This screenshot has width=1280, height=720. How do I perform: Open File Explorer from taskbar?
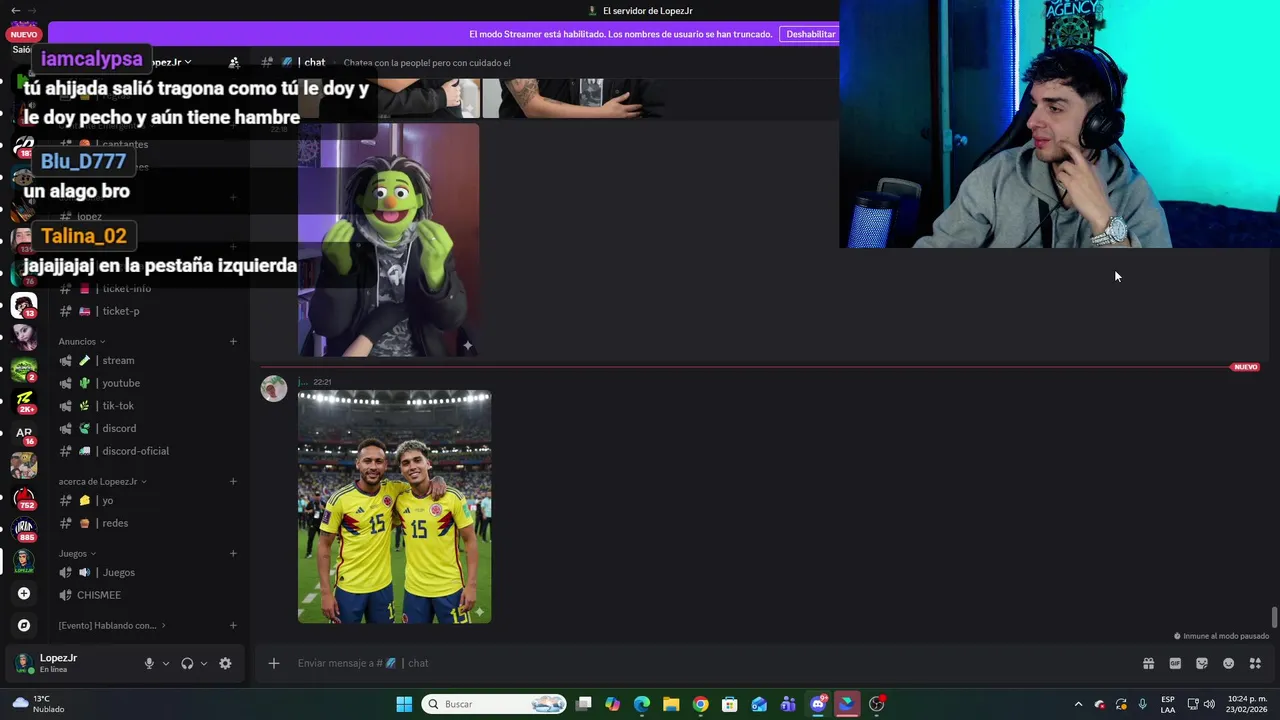671,704
